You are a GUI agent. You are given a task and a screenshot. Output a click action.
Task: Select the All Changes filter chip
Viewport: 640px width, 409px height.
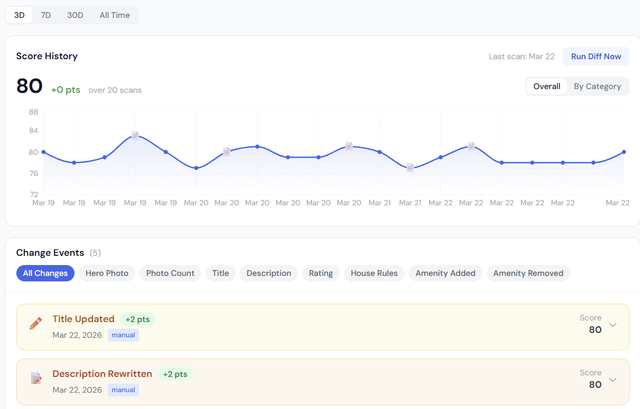[x=45, y=273]
